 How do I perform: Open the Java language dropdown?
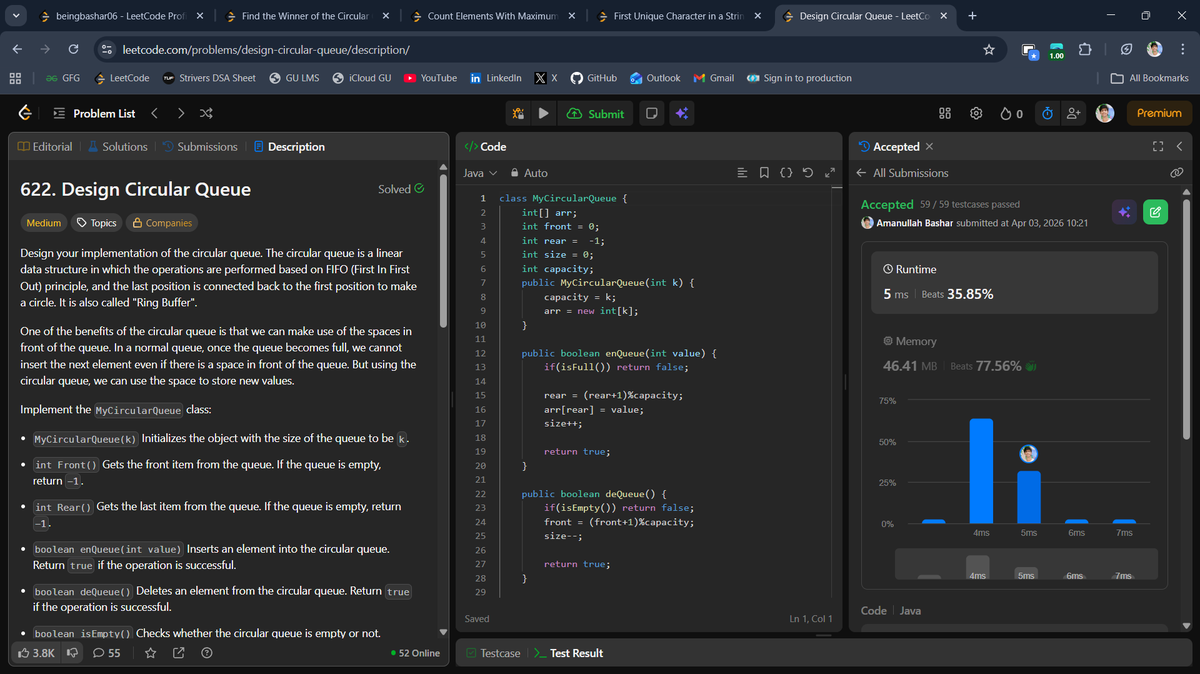(480, 173)
